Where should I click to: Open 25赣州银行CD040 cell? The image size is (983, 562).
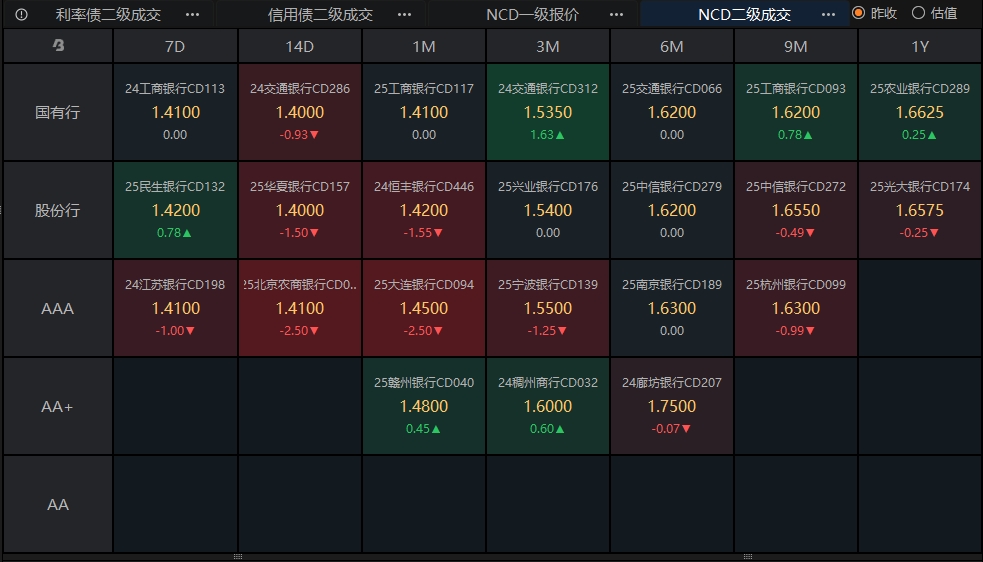tap(424, 406)
